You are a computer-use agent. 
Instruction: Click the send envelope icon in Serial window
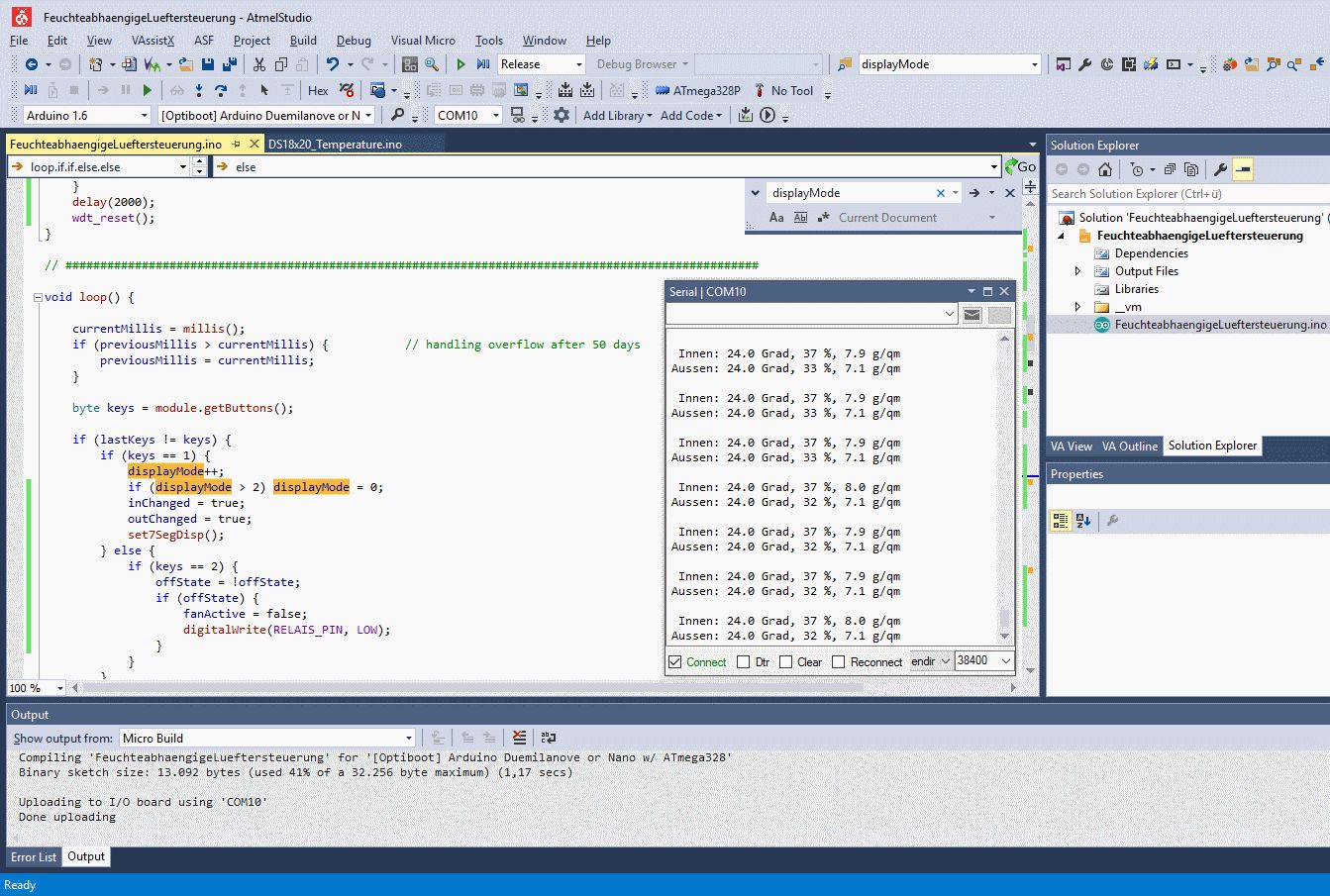click(x=972, y=315)
